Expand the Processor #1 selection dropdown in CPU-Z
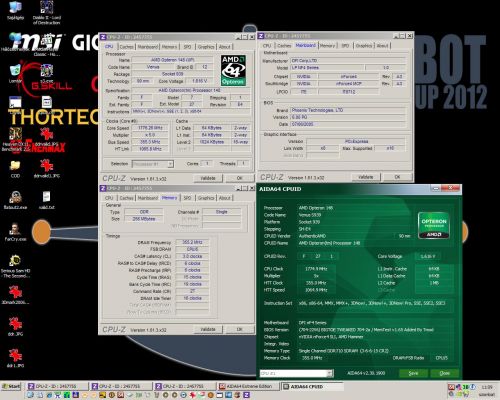 (170, 164)
